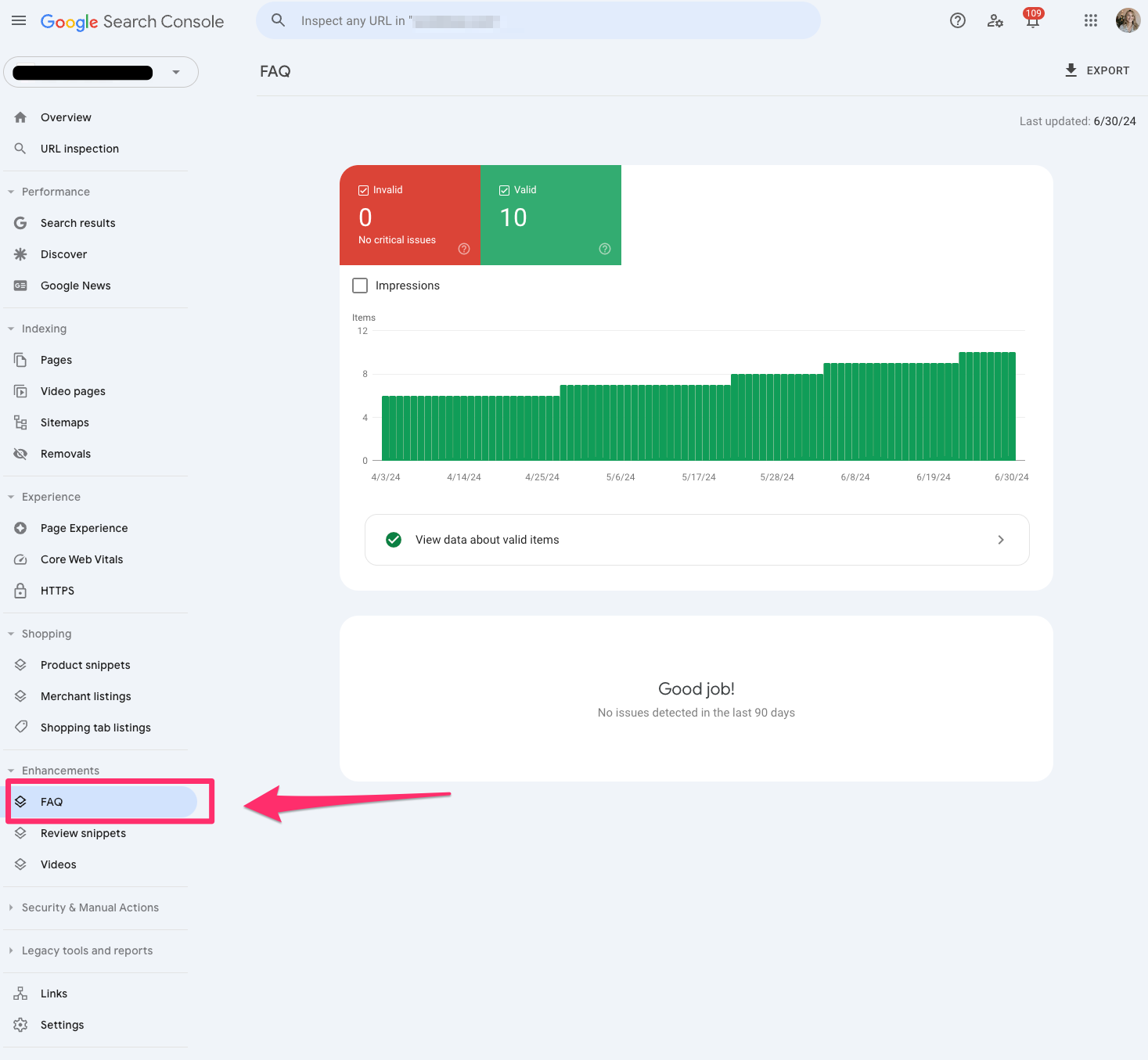Image resolution: width=1148 pixels, height=1060 pixels.
Task: Enable the Impressions checkbox
Action: (360, 286)
